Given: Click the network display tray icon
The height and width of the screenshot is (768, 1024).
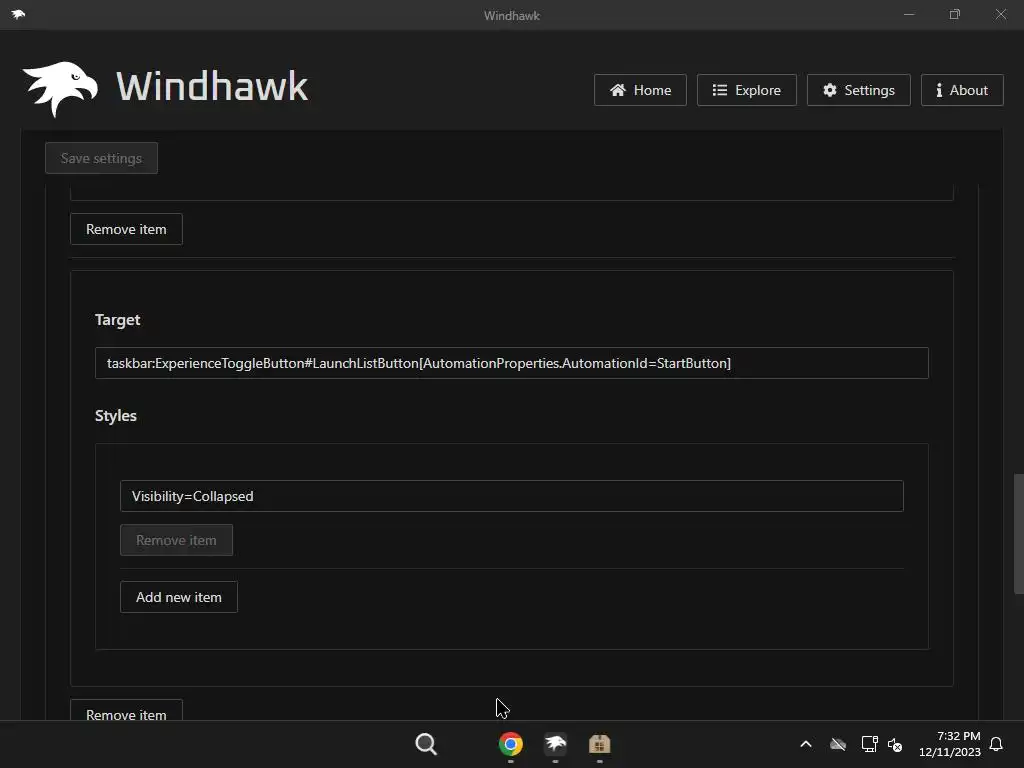Looking at the screenshot, I should pos(869,744).
